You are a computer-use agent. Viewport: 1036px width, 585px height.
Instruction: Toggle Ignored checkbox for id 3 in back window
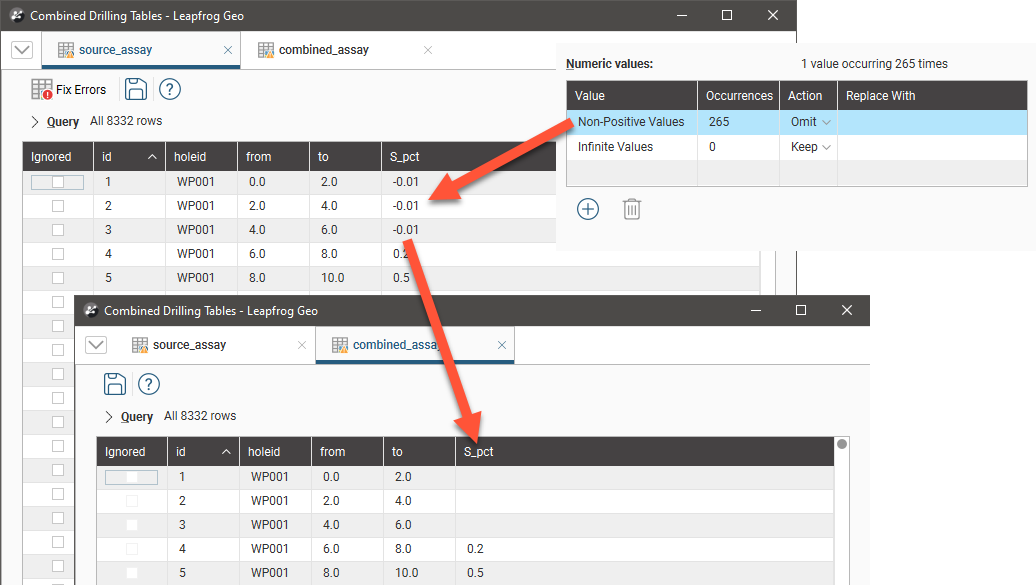tap(58, 230)
